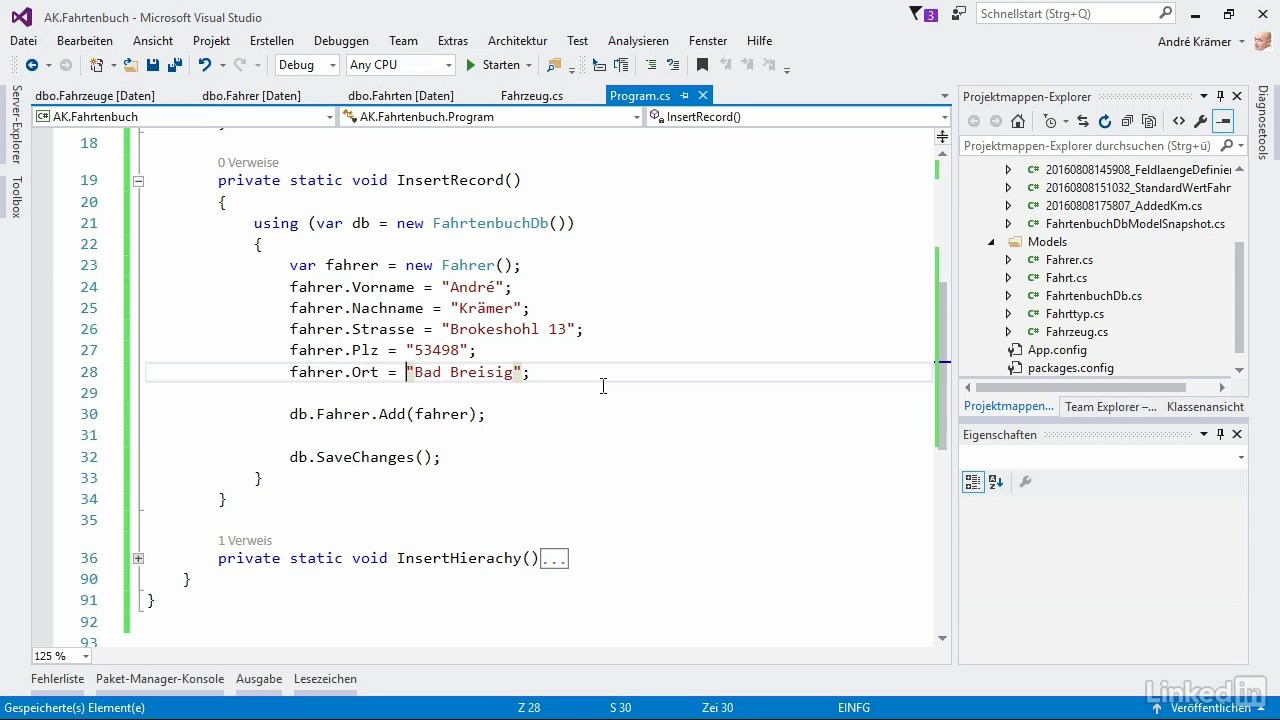1280x720 pixels.
Task: Click the Uncomment Selected Lines icon
Action: click(x=673, y=65)
